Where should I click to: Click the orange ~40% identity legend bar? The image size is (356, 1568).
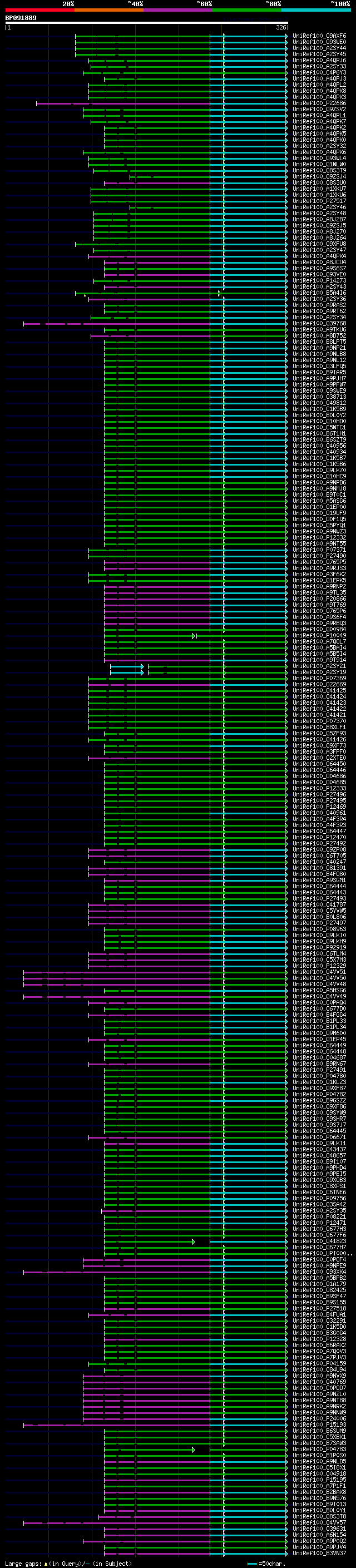tap(109, 10)
